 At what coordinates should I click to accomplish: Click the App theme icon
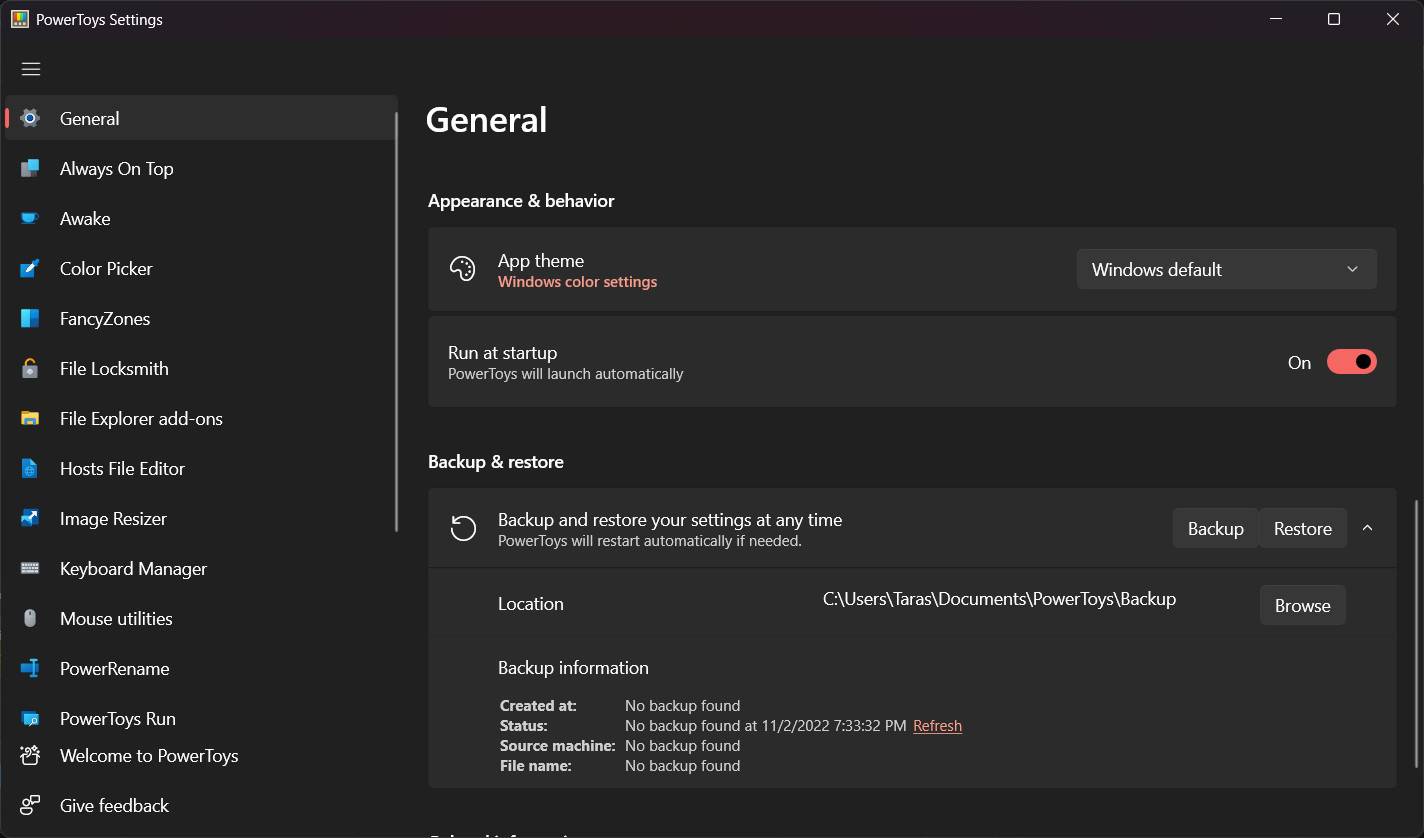[462, 268]
